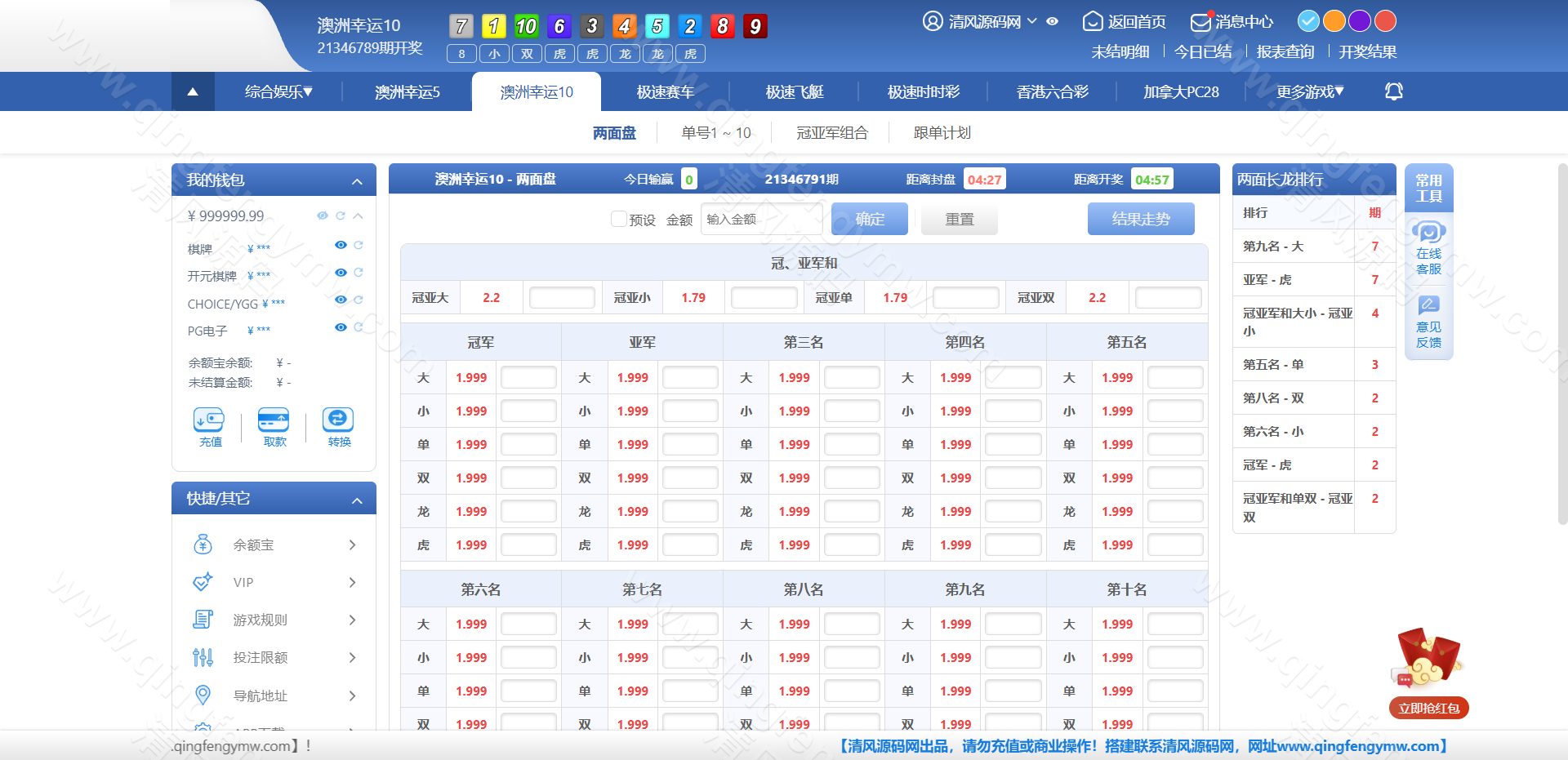
Task: Refresh the PG电子 balance
Action: click(x=358, y=327)
